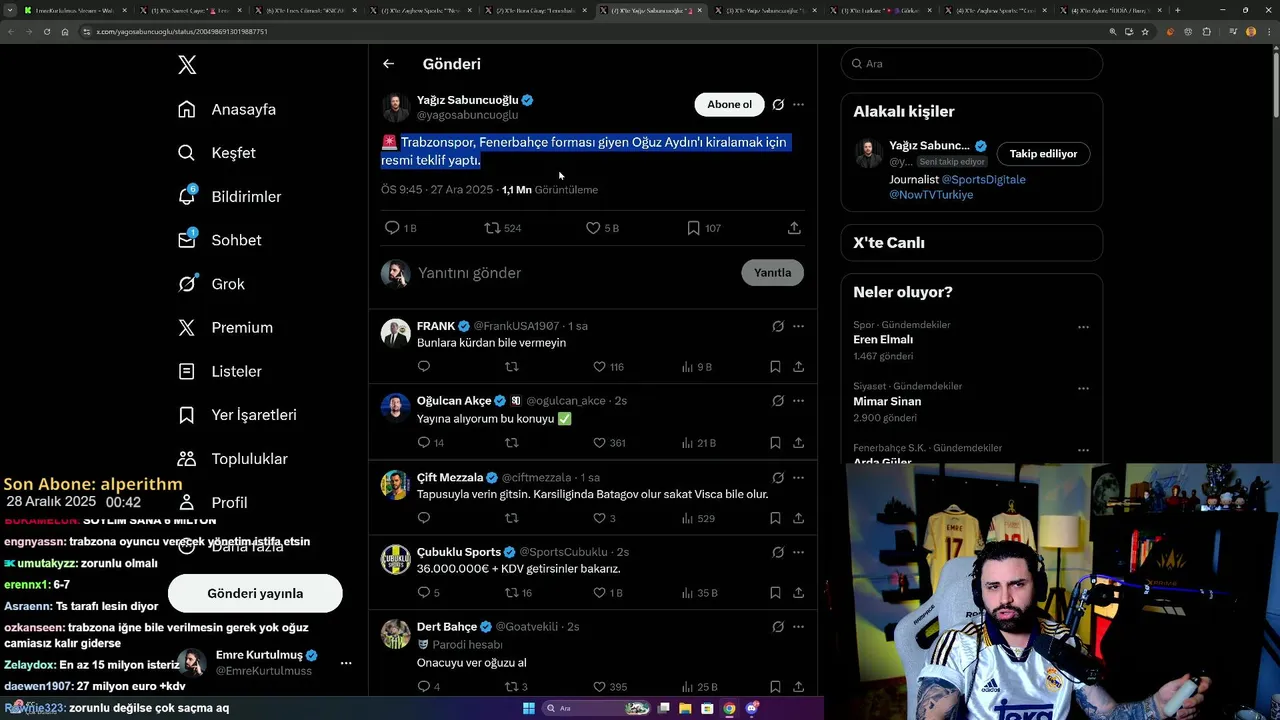View Oğulcan Akçe's reply analytics 21 B
Screen dimensions: 1280x720
tap(698, 443)
